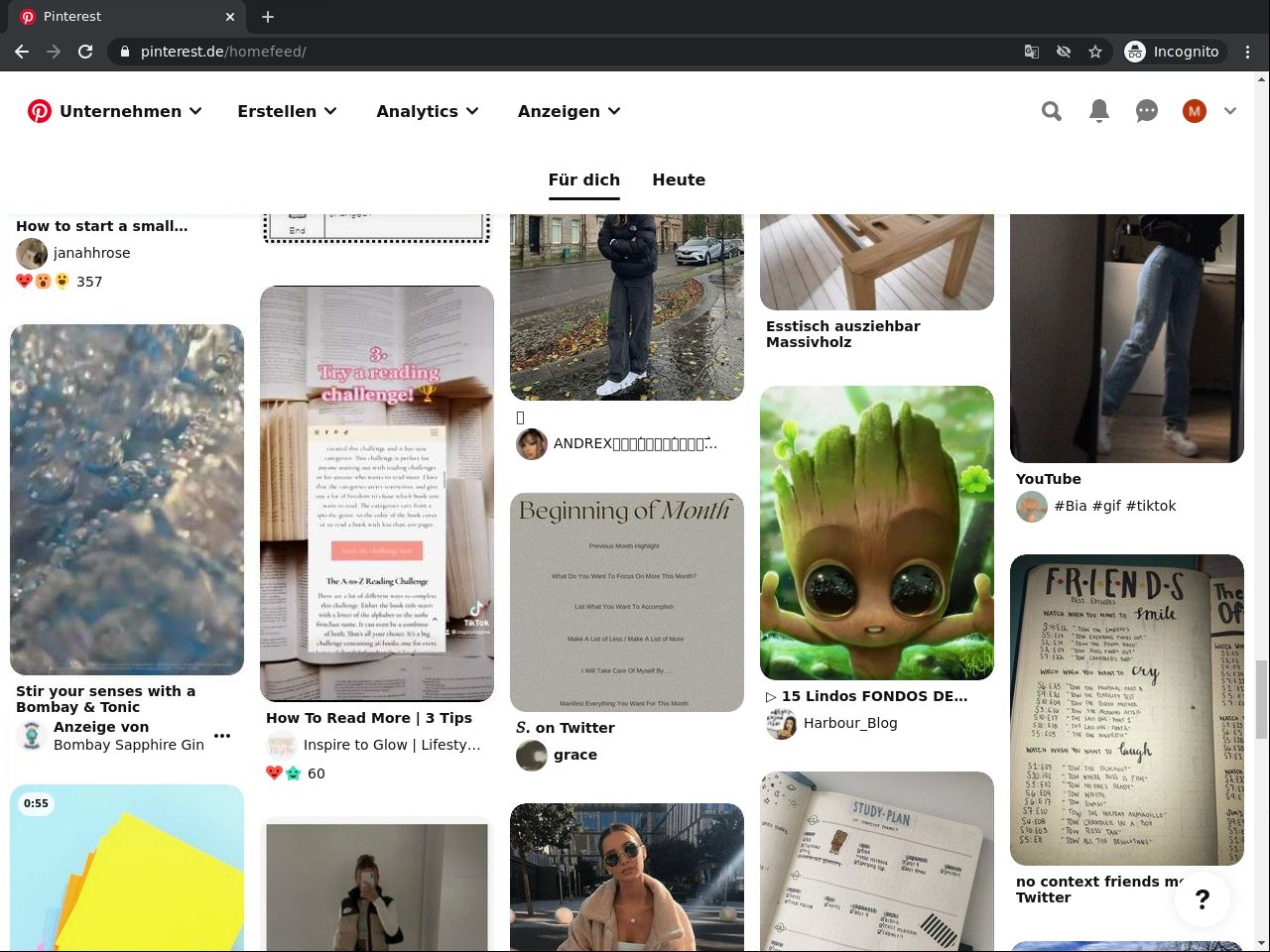This screenshot has width=1270, height=952.
Task: Open 'Stir your senses with a Bombay & Tonic' title
Action: (106, 699)
